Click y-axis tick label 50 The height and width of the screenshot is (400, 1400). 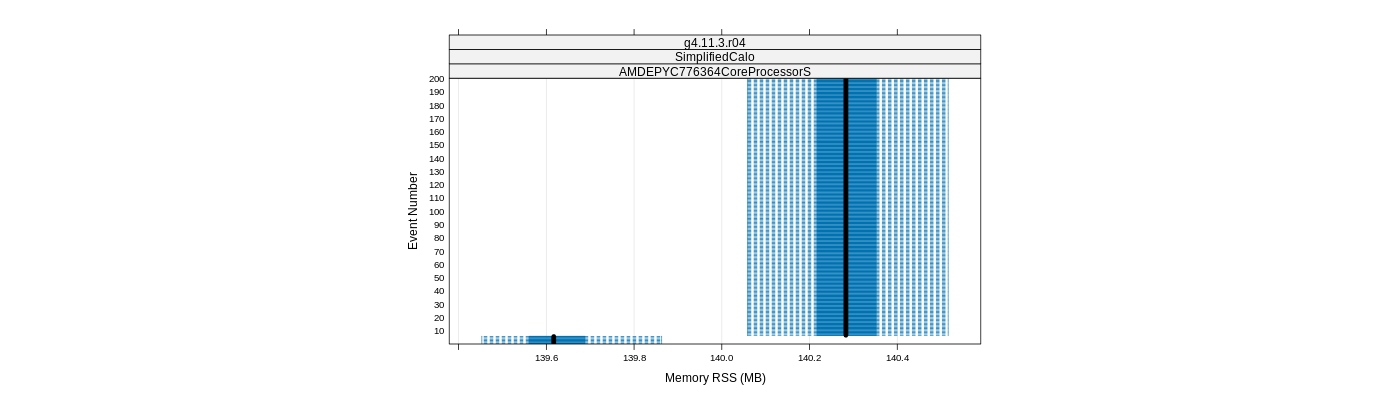(439, 278)
